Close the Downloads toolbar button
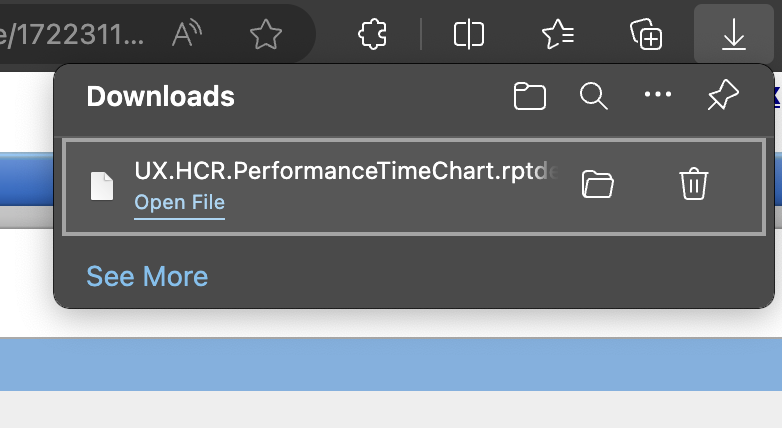The height and width of the screenshot is (428, 782). click(734, 34)
